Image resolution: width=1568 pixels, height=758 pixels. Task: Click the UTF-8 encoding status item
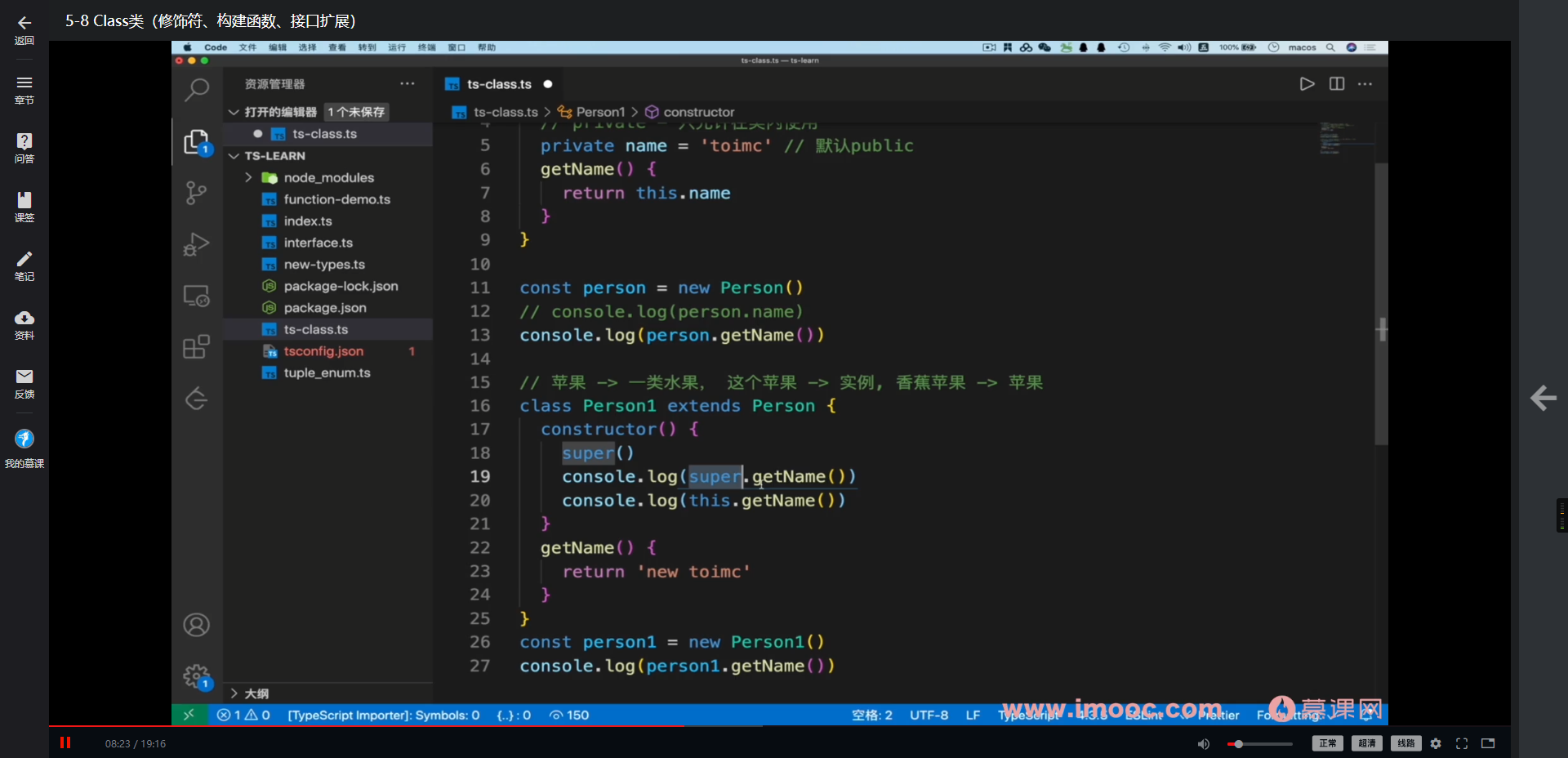(929, 715)
